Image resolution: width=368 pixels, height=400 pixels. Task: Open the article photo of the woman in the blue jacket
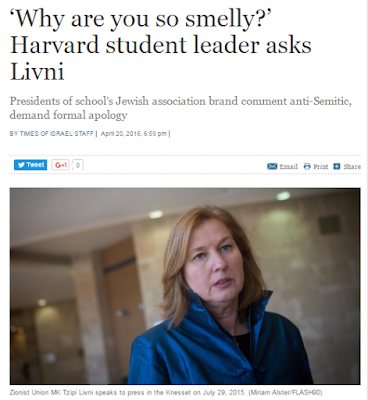[x=185, y=286]
